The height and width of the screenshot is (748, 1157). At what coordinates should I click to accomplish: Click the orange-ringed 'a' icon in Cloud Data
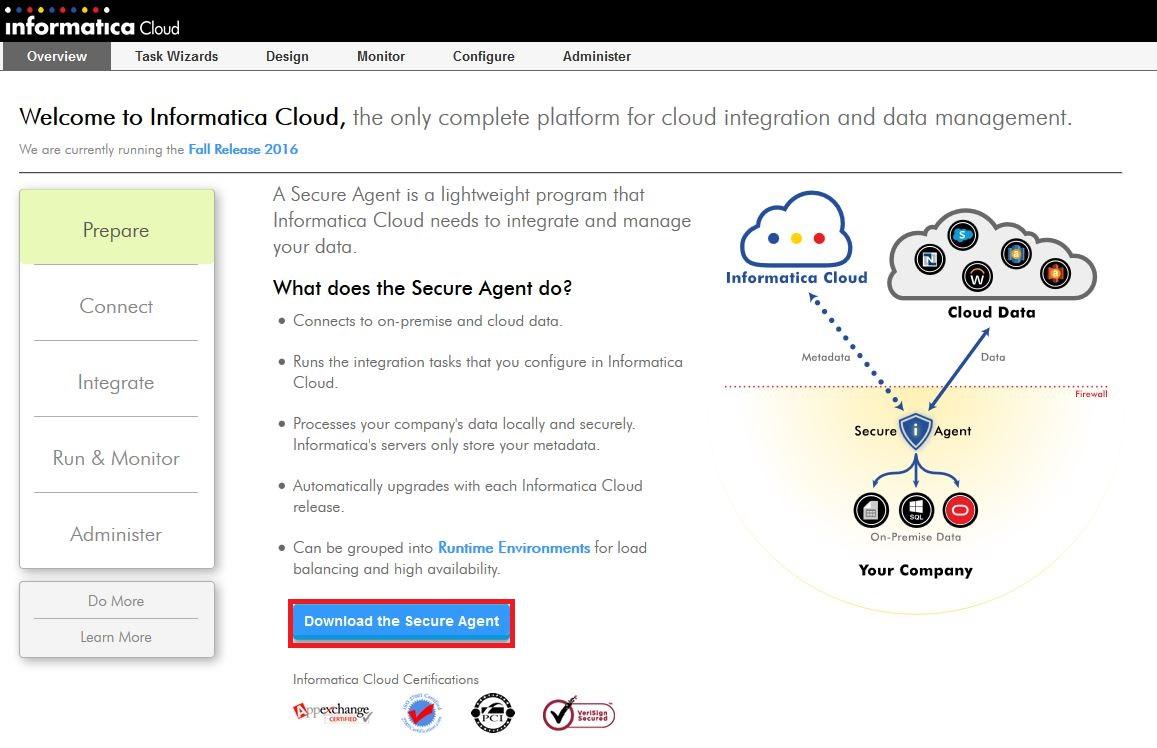pyautogui.click(x=1055, y=273)
